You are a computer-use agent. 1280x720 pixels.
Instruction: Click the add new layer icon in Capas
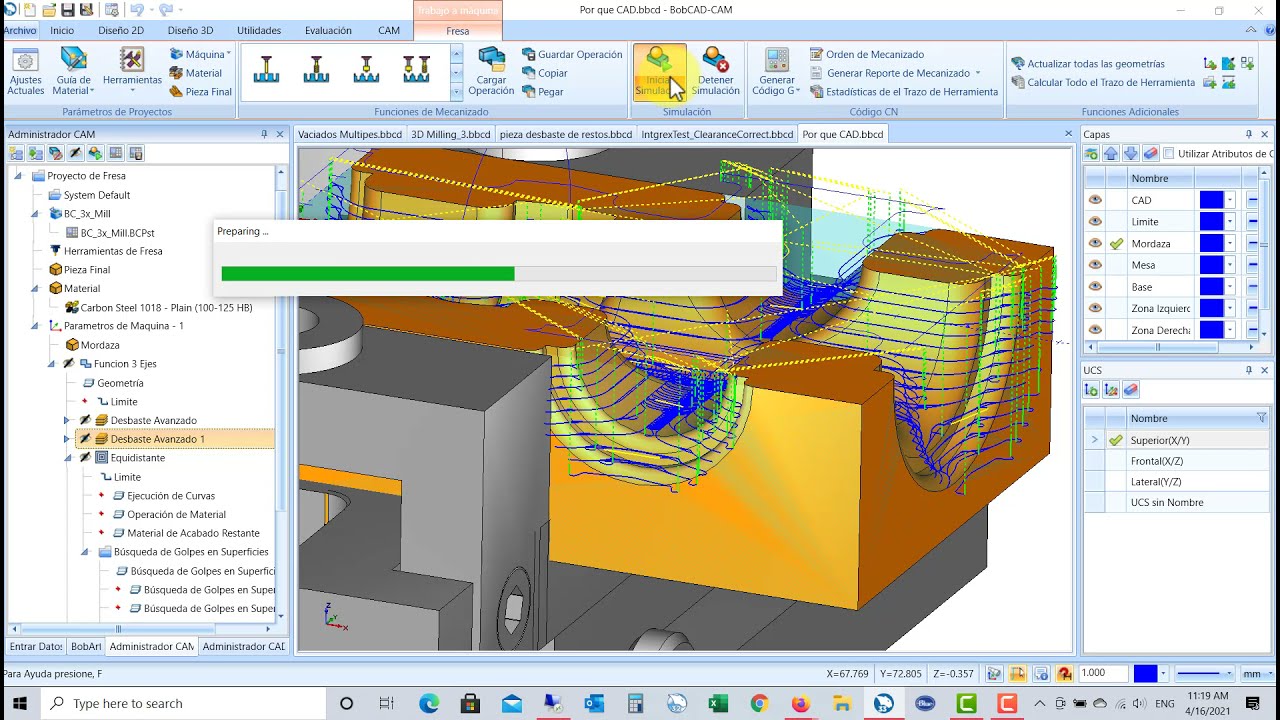pos(1092,153)
